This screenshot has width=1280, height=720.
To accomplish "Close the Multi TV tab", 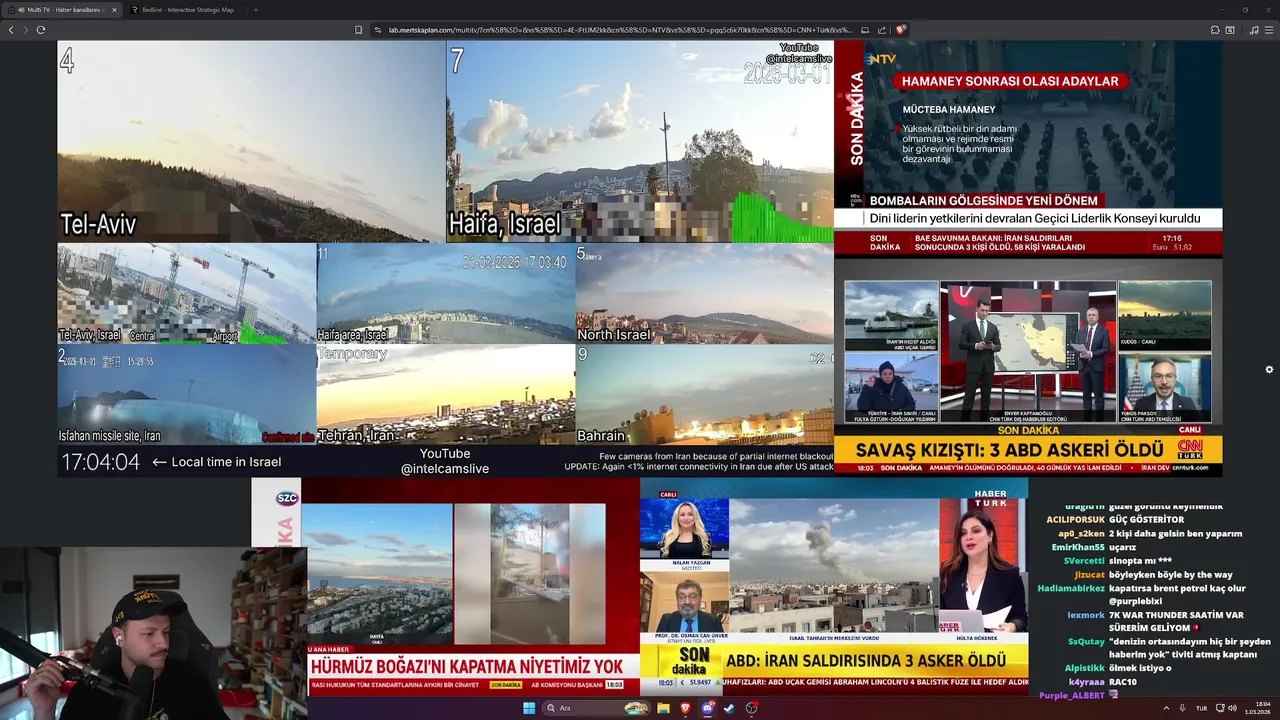I will pos(114,10).
